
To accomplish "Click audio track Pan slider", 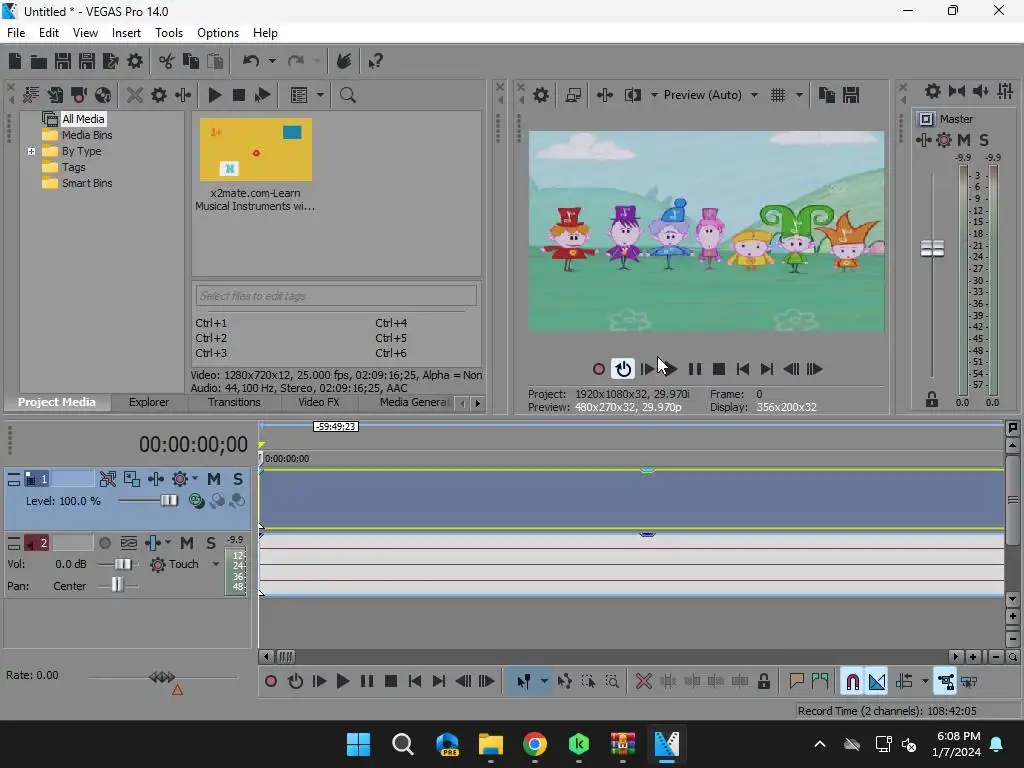I will pyautogui.click(x=117, y=585).
